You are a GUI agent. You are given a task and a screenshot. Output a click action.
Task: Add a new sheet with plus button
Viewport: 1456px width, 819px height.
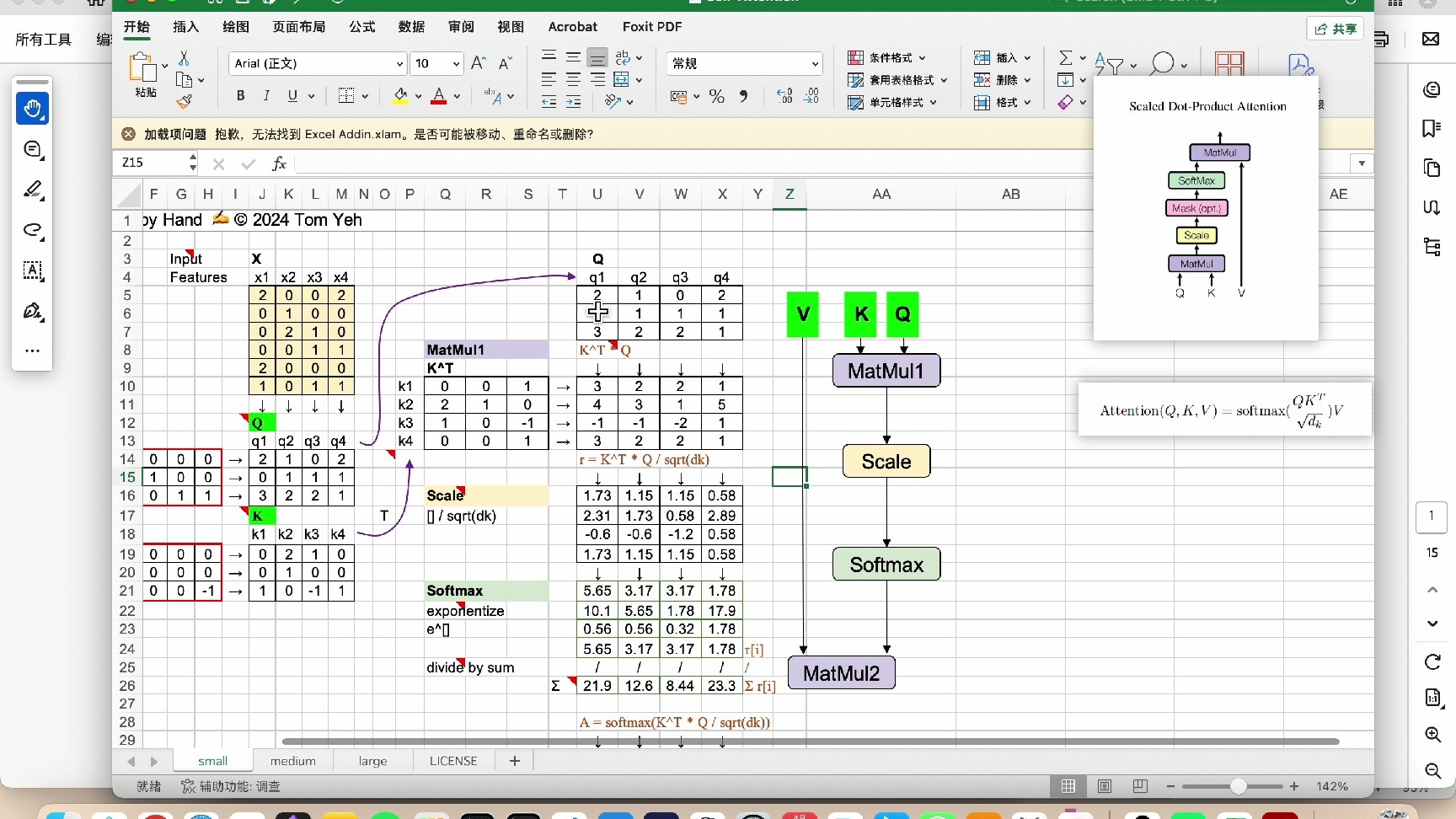coord(515,761)
